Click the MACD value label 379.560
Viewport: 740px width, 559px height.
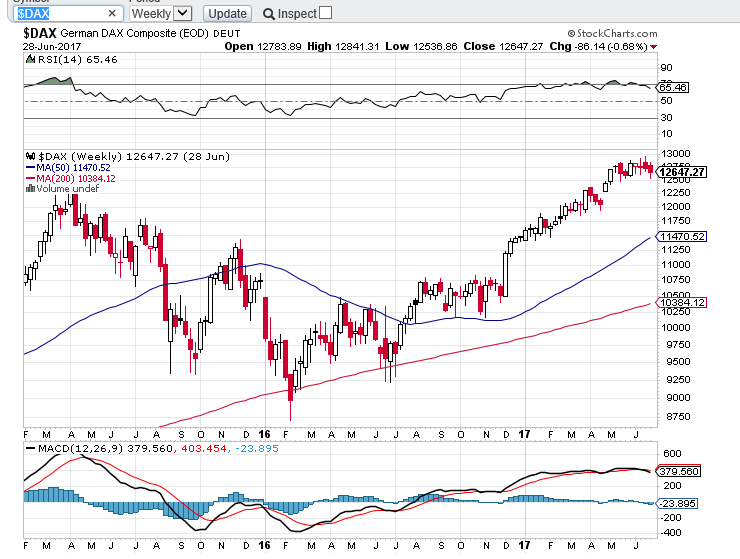pos(679,471)
